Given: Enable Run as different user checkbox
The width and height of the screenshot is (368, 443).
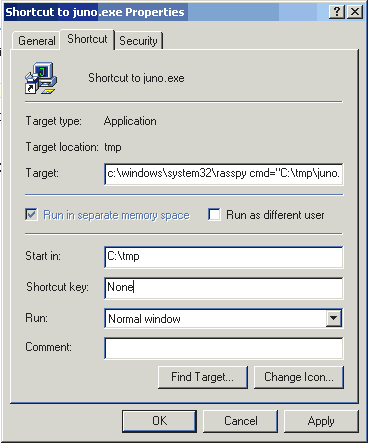Looking at the screenshot, I should pos(214,214).
